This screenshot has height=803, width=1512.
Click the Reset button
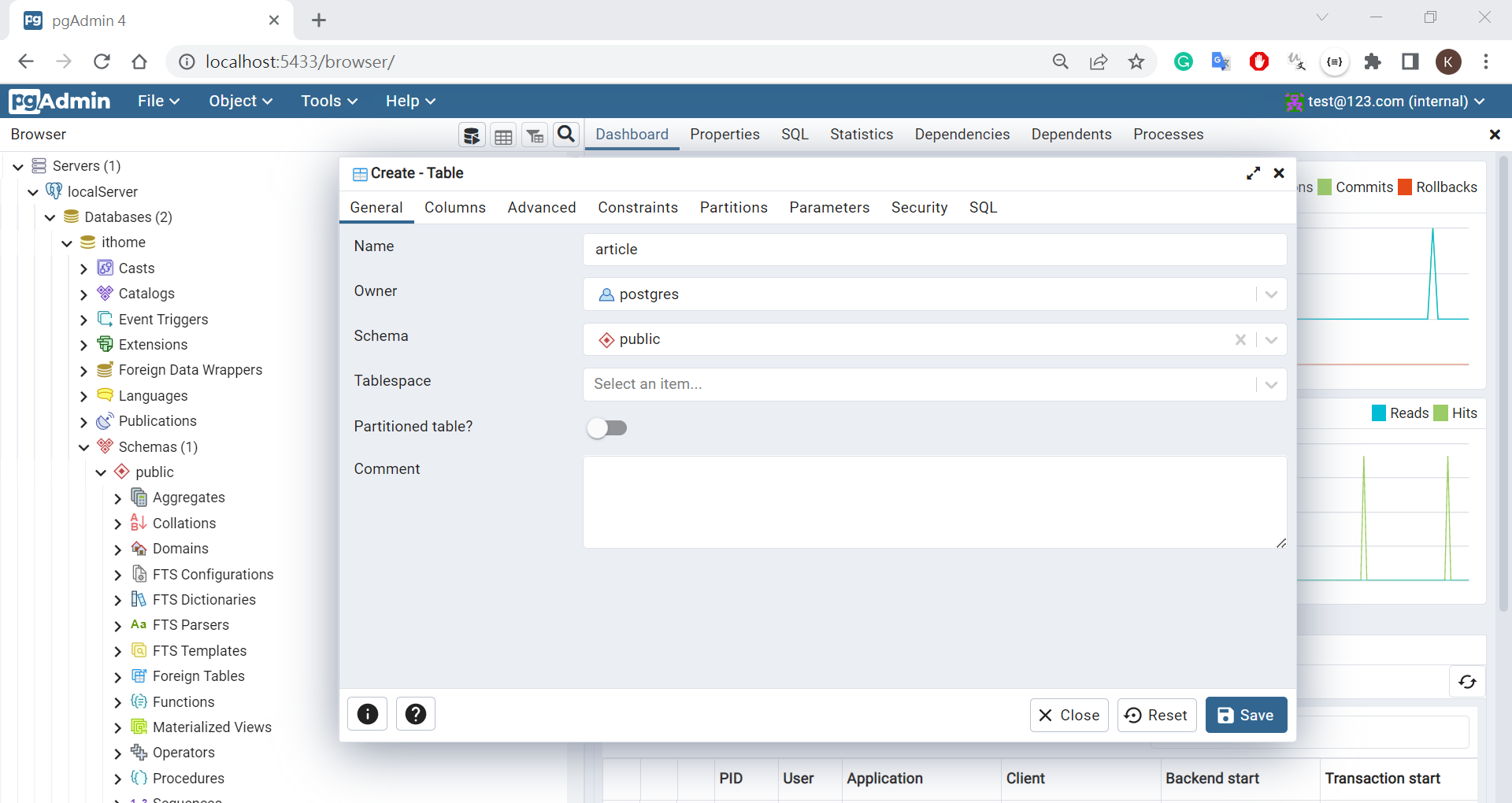point(1157,715)
